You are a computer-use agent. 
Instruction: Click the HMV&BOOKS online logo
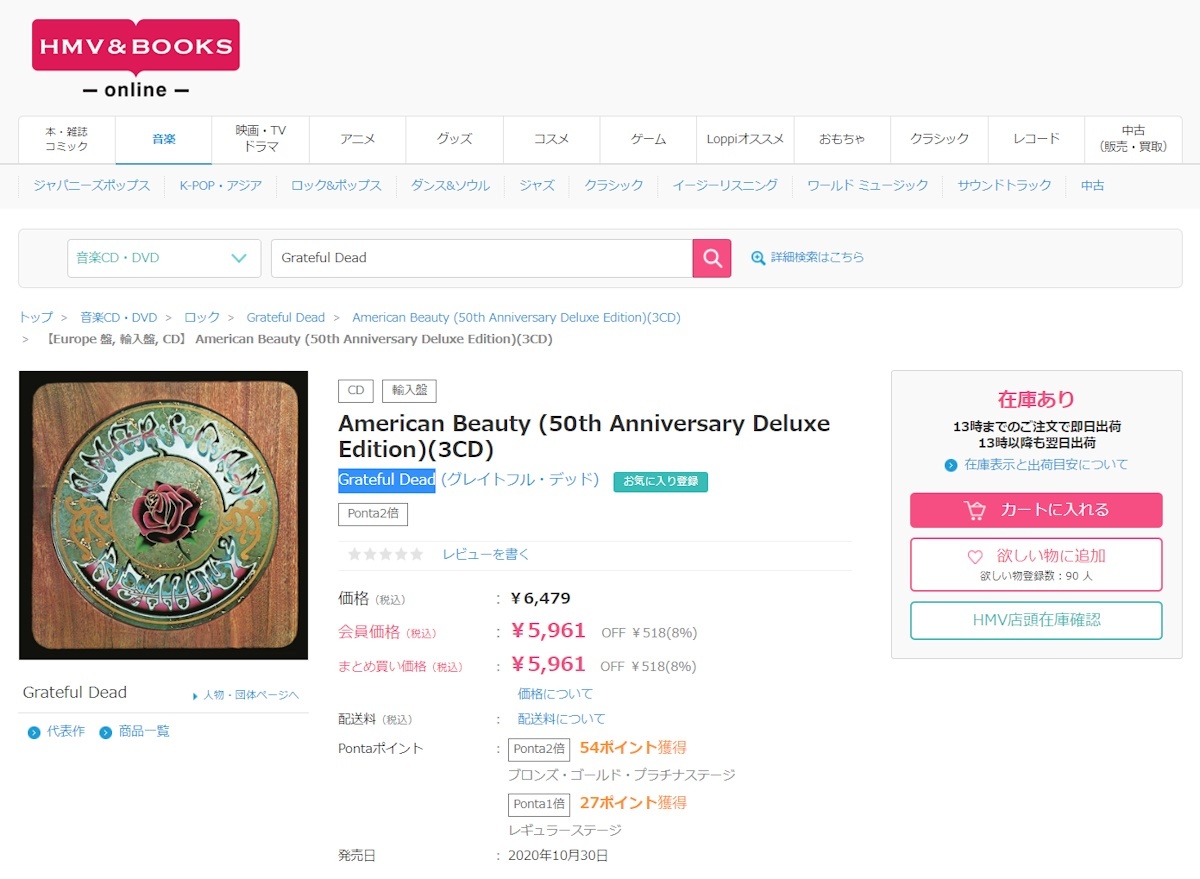tap(136, 58)
